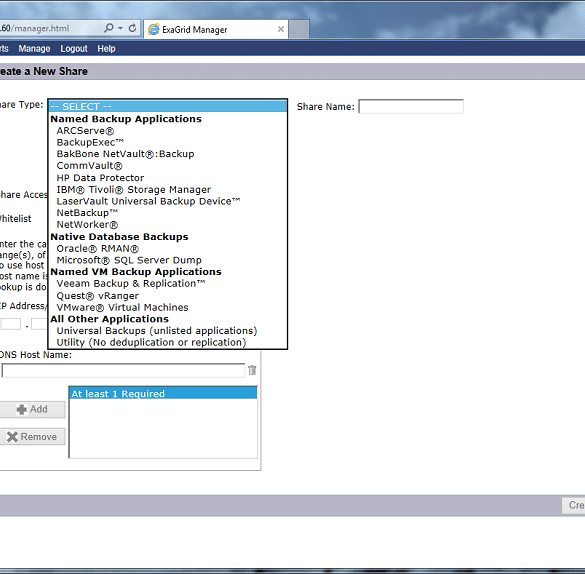The height and width of the screenshot is (574, 585).
Task: Select Quest vRanger option
Action: tap(168, 296)
